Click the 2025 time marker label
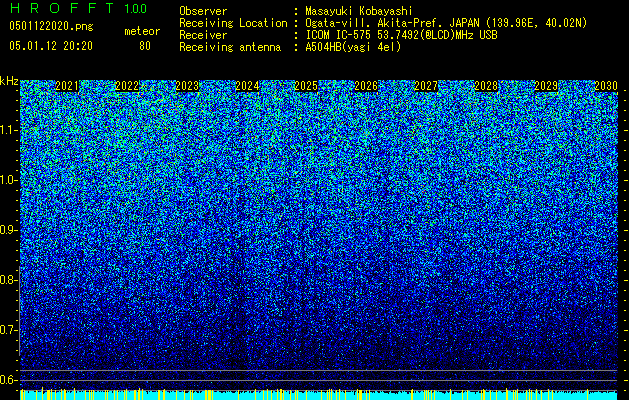 (306, 86)
